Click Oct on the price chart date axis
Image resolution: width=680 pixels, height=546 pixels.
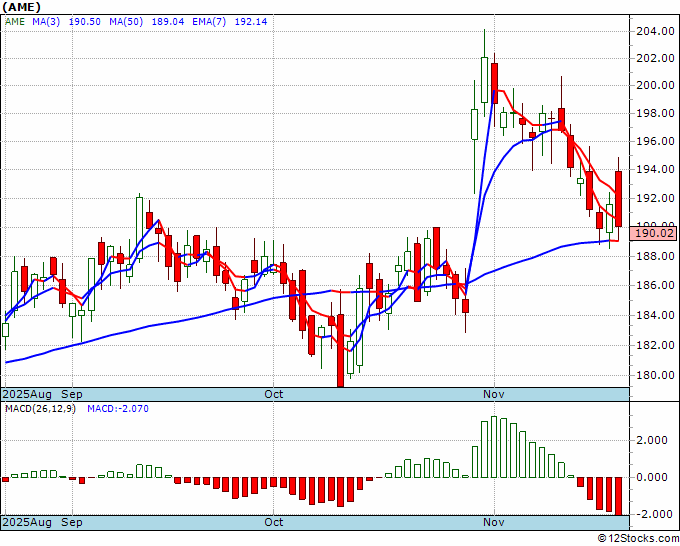point(274,394)
